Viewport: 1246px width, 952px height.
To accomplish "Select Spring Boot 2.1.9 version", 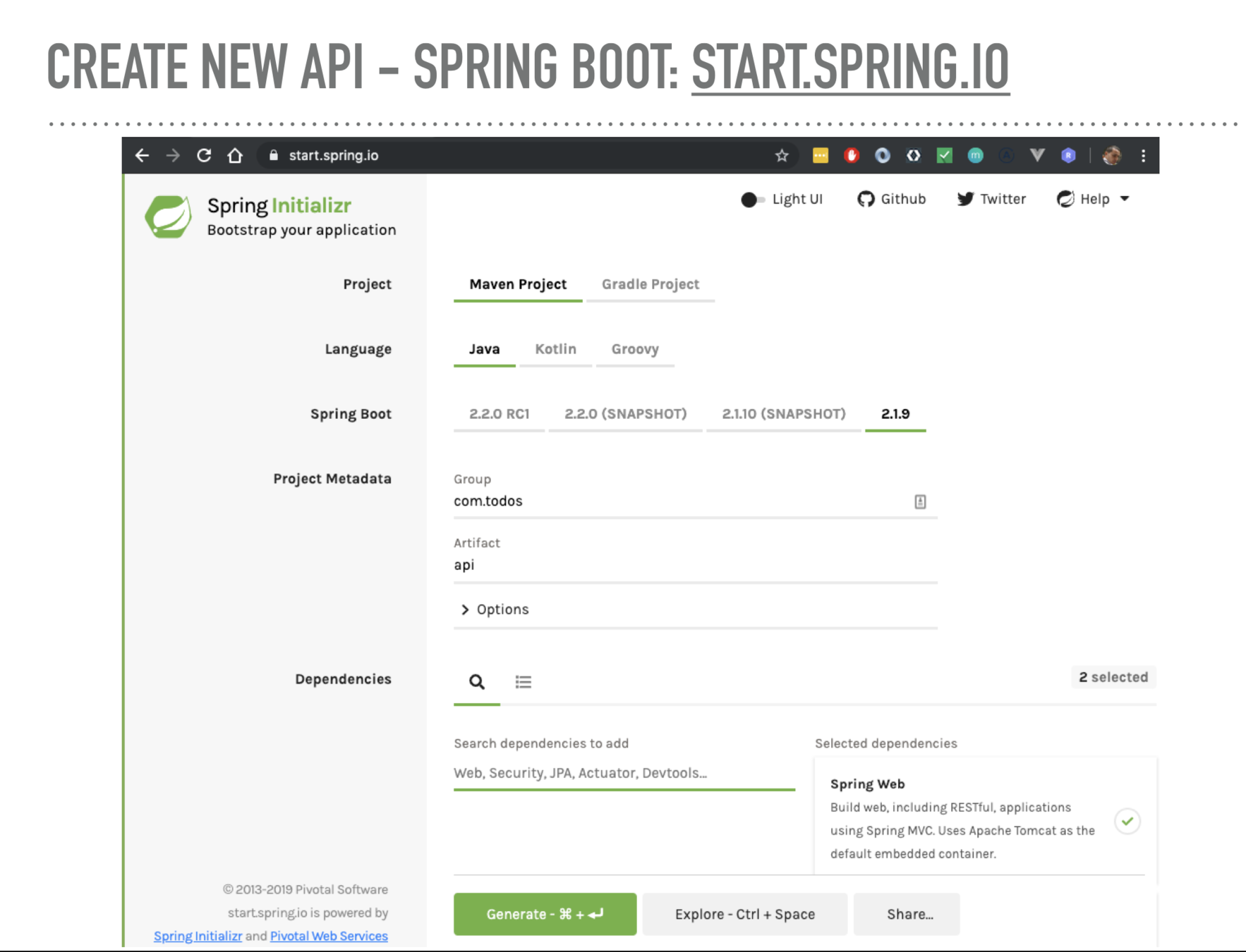I will coord(895,414).
